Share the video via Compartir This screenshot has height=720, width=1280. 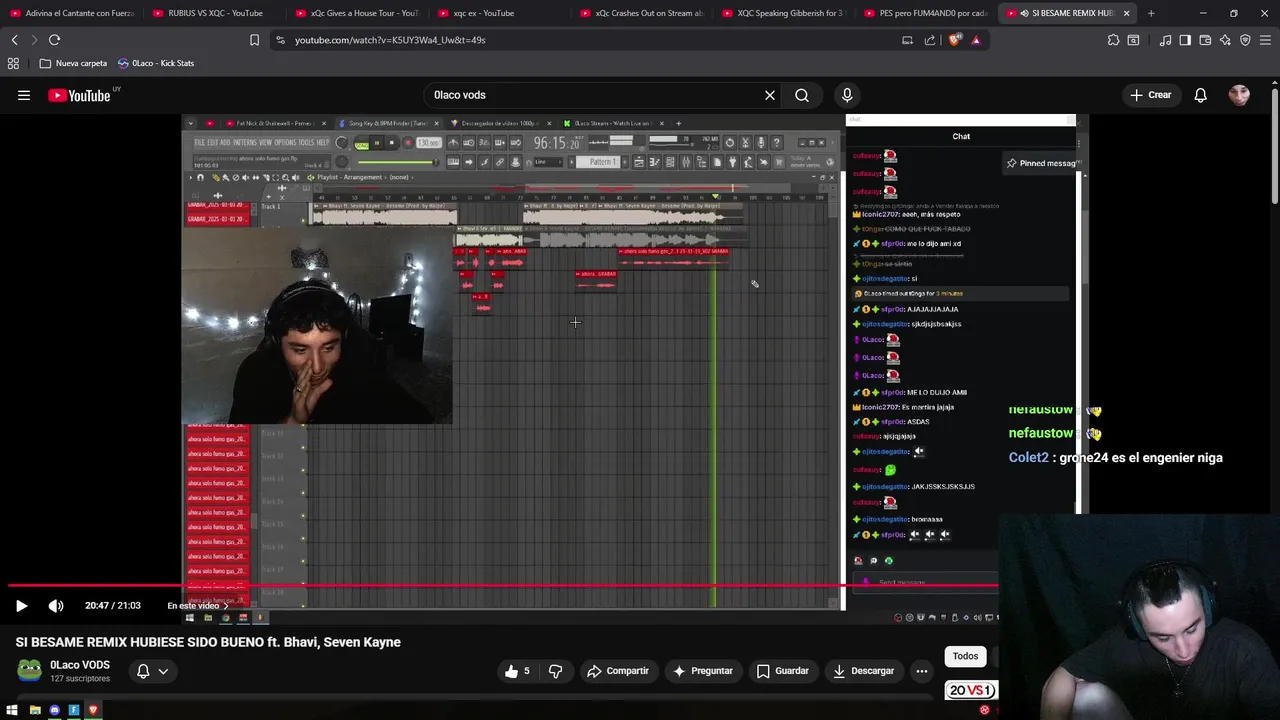[x=618, y=671]
